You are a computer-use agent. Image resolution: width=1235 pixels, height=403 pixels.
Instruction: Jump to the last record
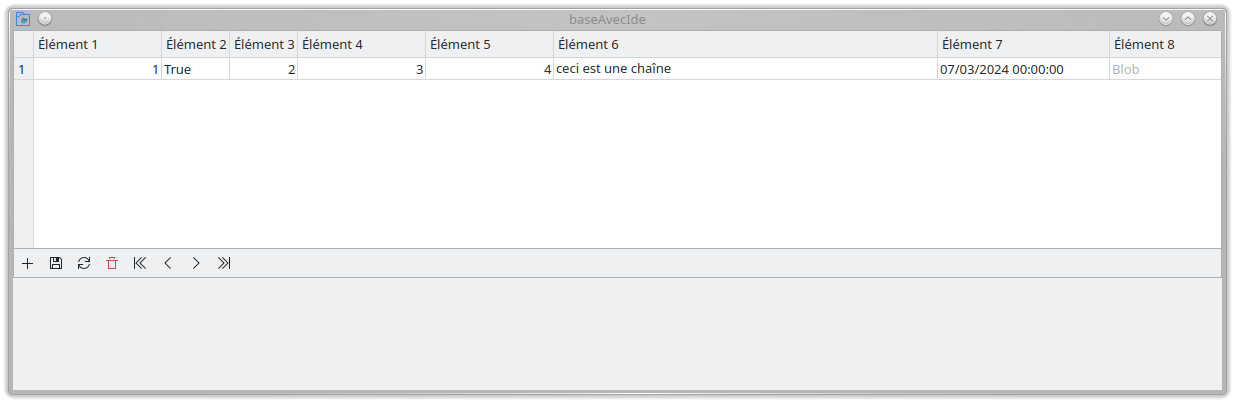[224, 263]
